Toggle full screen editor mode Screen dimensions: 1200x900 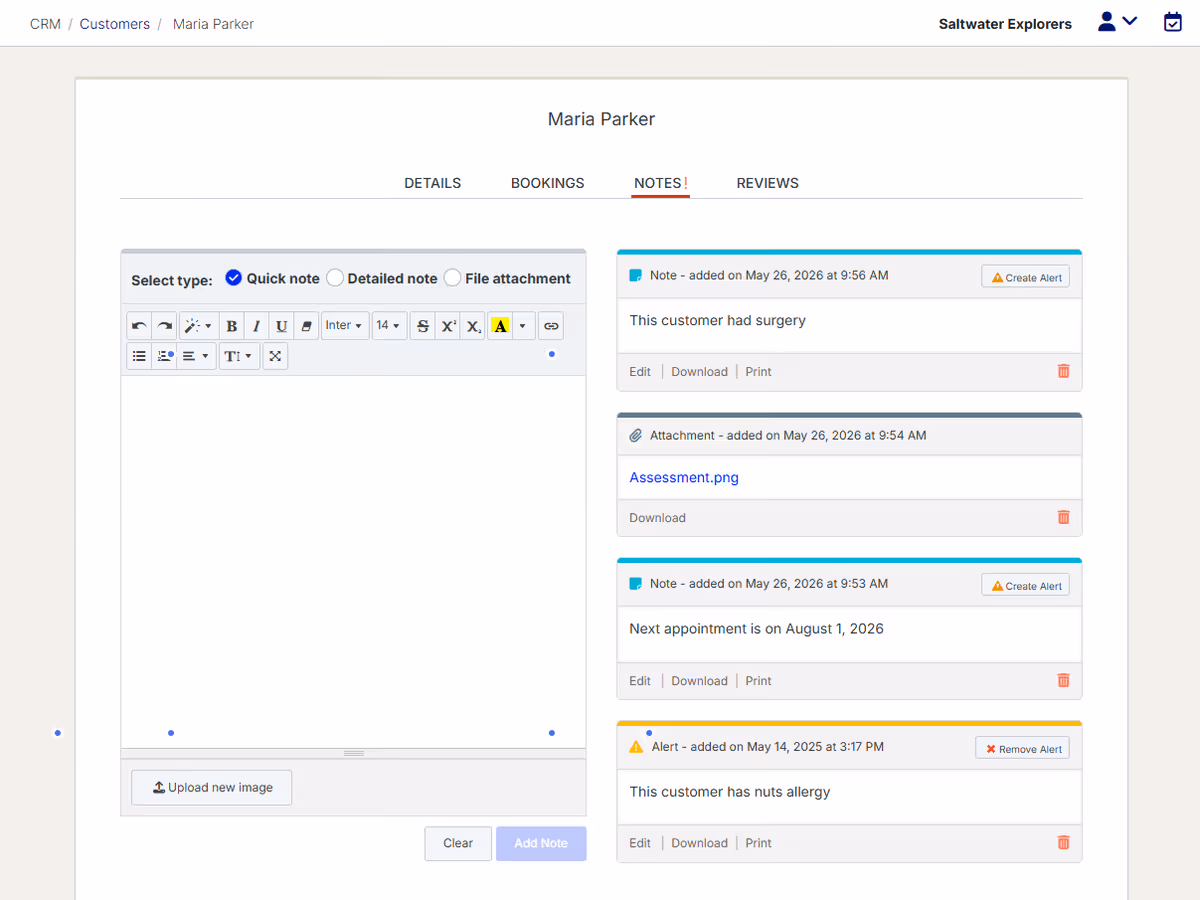point(275,356)
